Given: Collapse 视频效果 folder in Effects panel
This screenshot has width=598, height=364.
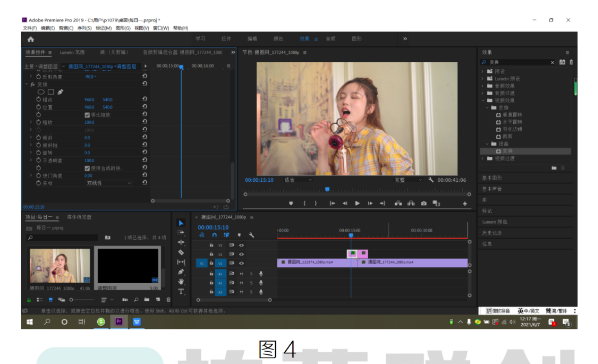Looking at the screenshot, I should [x=483, y=100].
